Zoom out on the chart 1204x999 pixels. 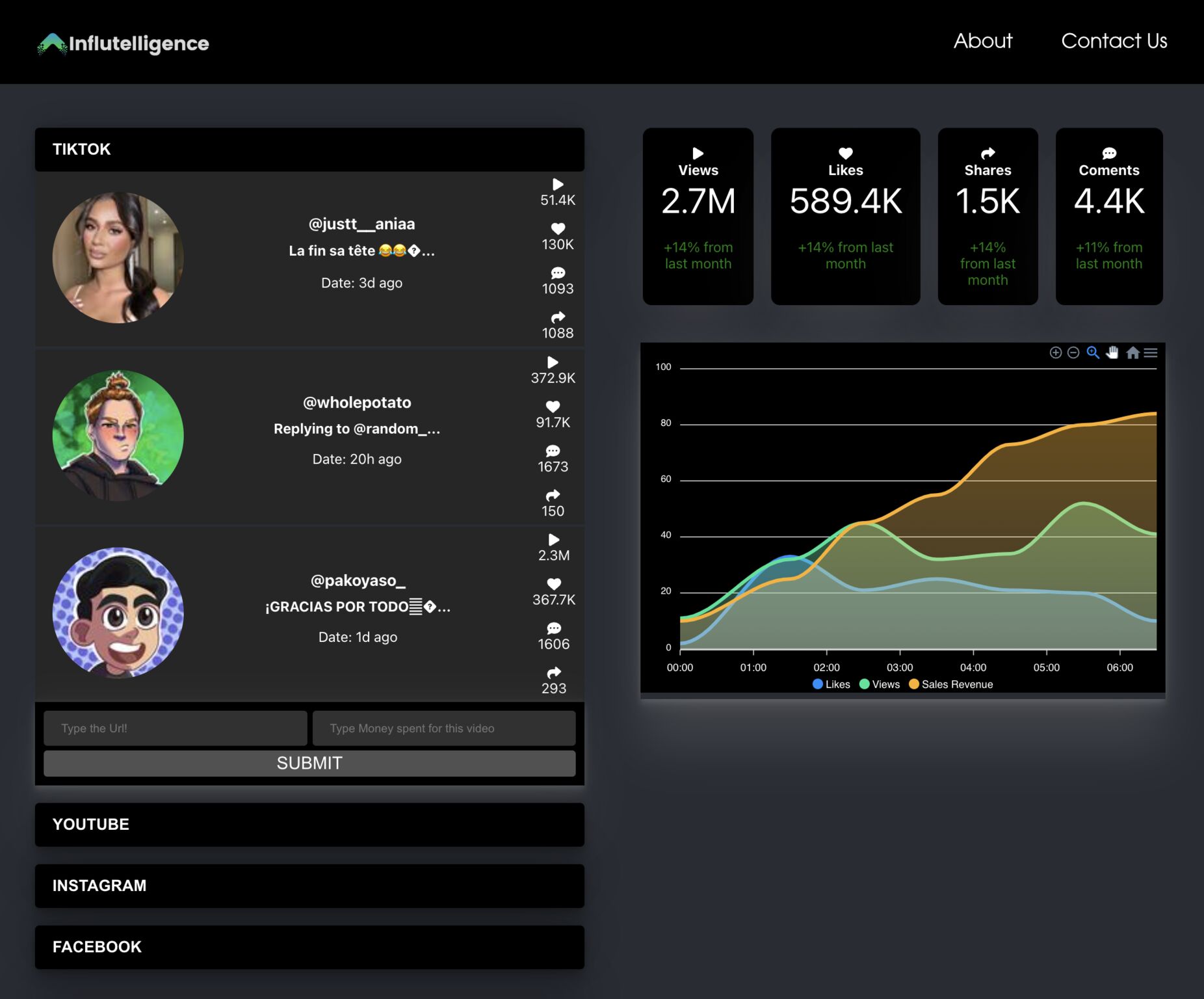tap(1074, 353)
